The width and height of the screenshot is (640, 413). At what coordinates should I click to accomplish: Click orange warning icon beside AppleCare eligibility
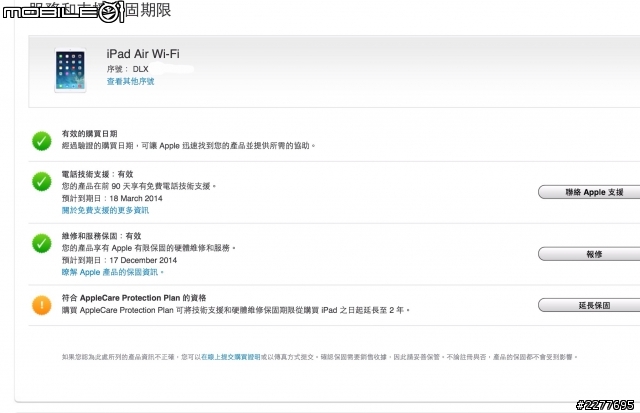(x=42, y=305)
